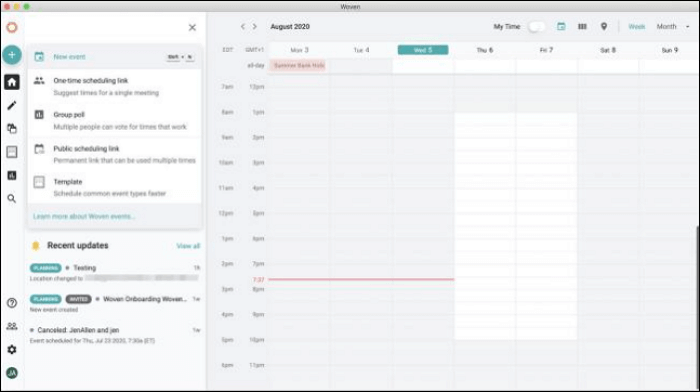700x392 pixels.
Task: Open the home icon in sidebar
Action: [12, 82]
